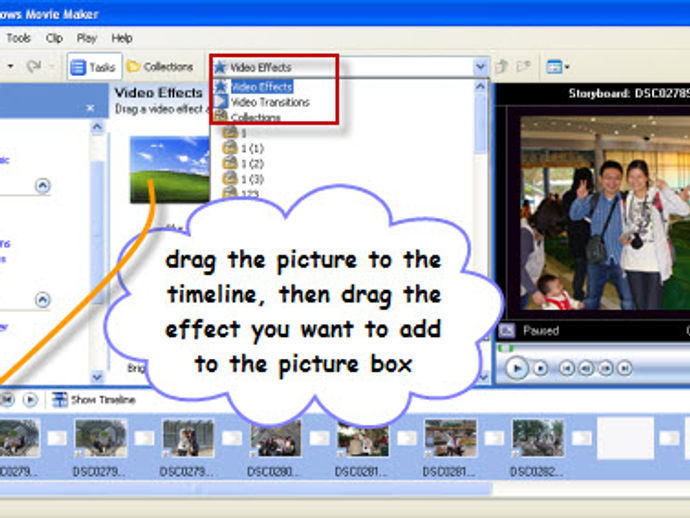The image size is (690, 518).
Task: Open the Clip menu
Action: click(54, 38)
